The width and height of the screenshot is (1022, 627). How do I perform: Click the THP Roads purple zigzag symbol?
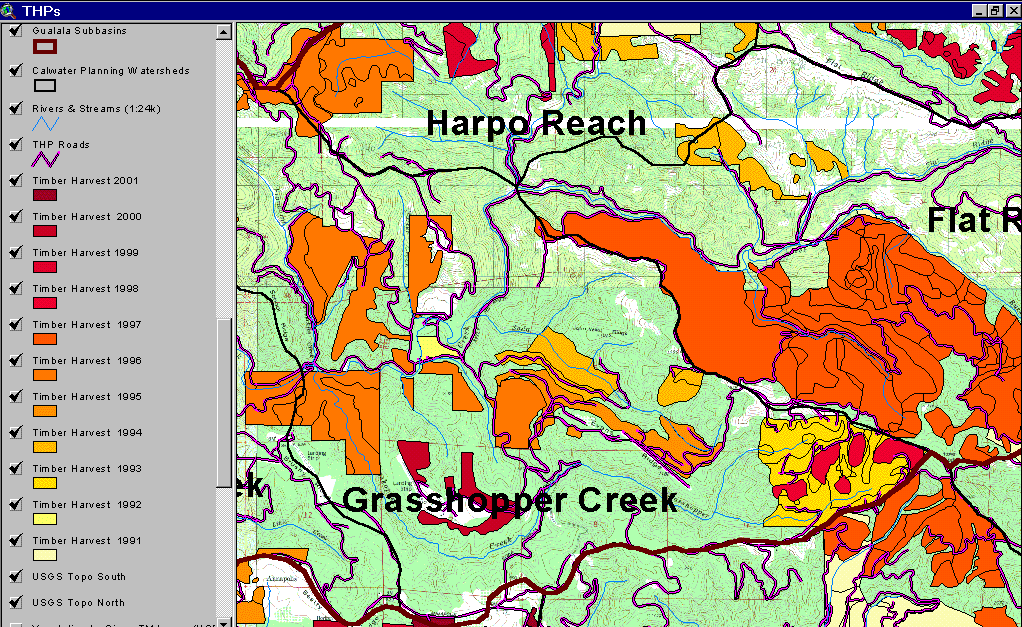click(x=45, y=159)
